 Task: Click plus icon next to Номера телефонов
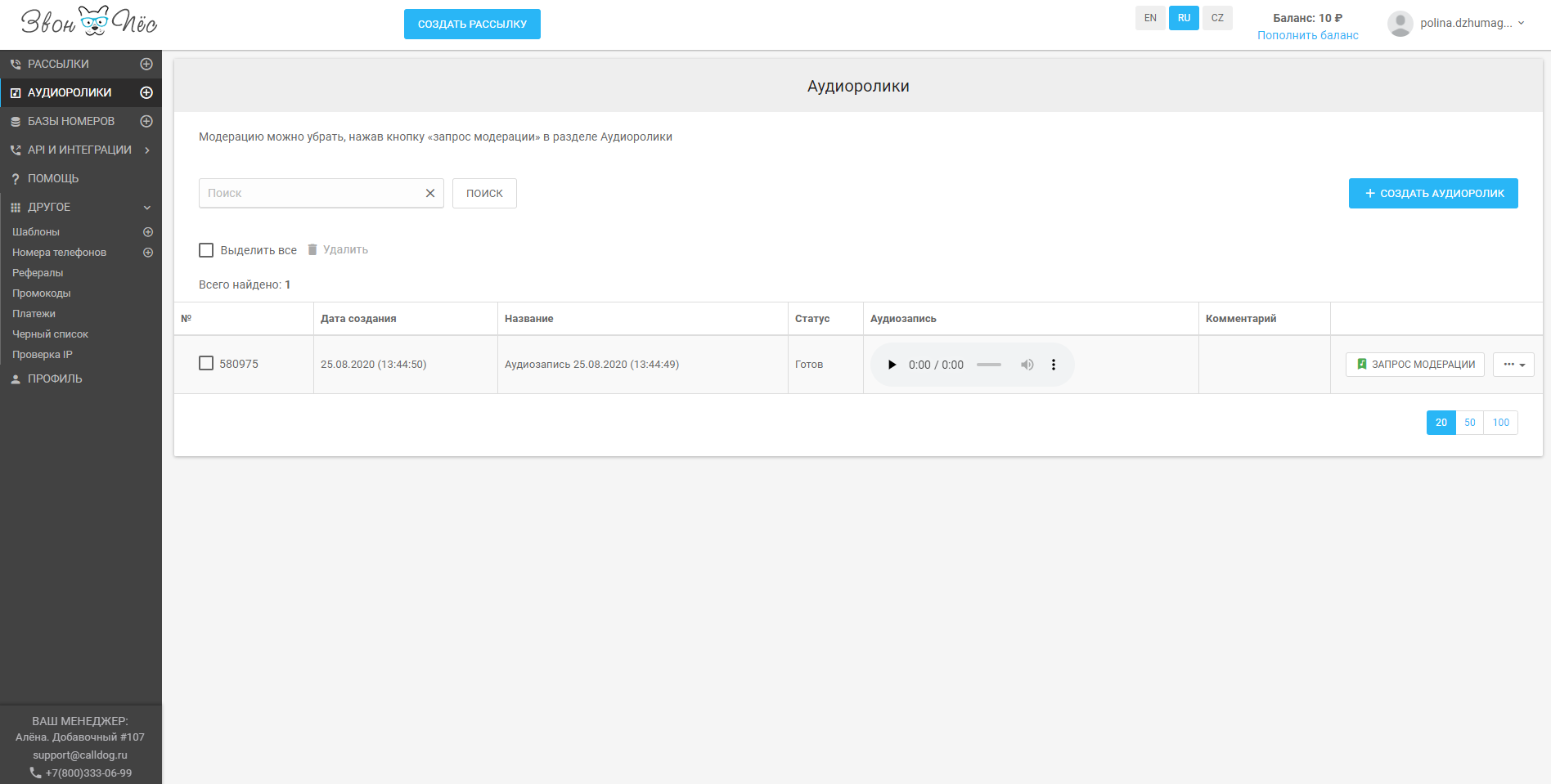pyautogui.click(x=148, y=253)
